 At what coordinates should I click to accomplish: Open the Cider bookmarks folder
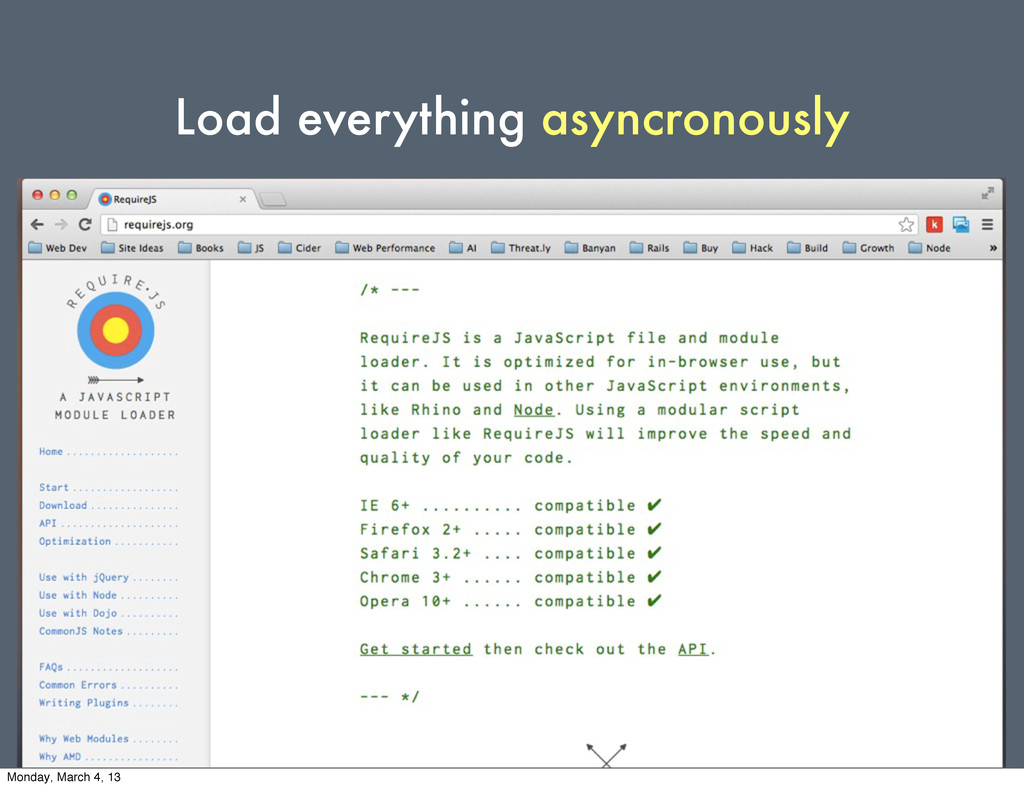[300, 248]
